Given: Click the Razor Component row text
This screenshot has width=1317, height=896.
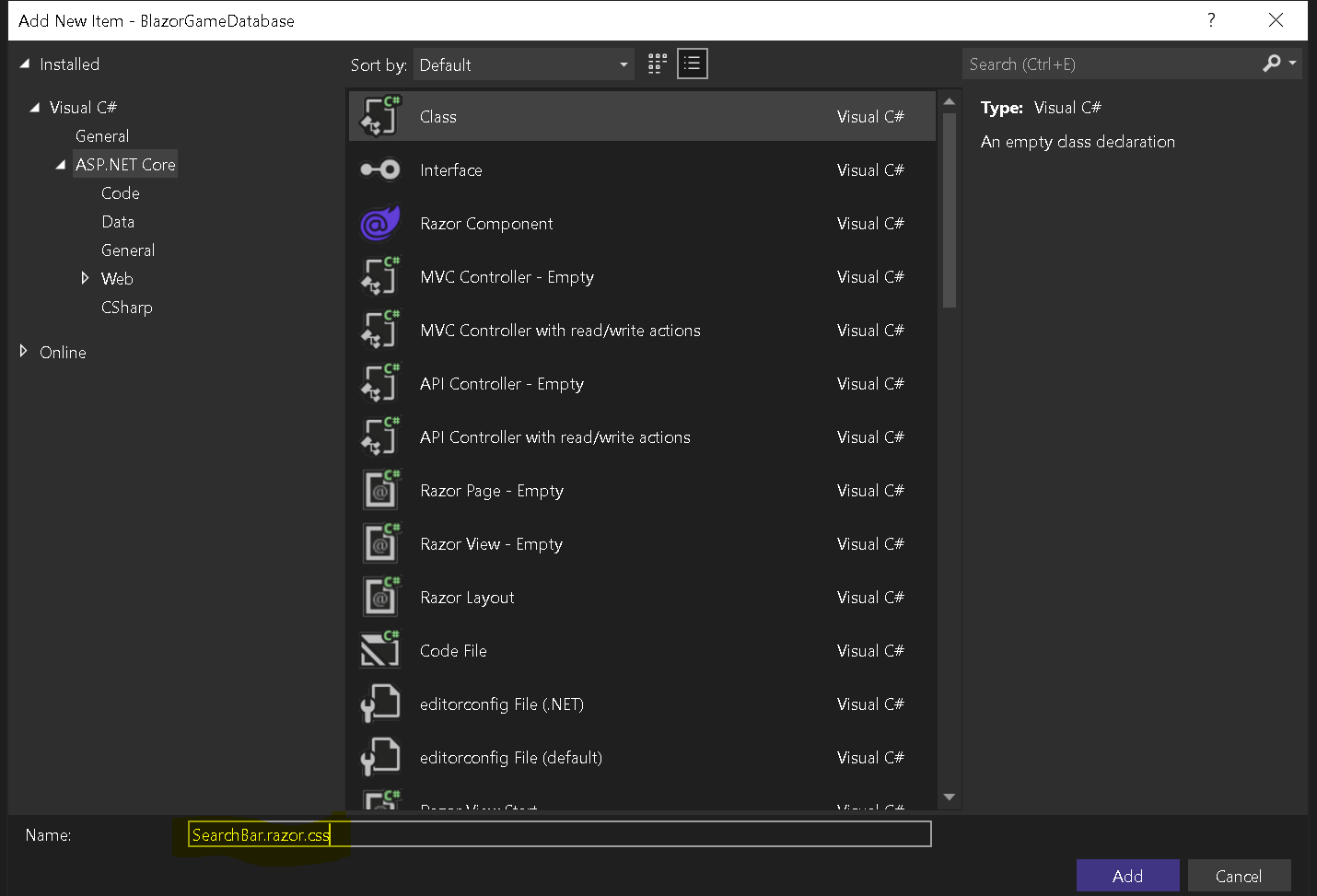Looking at the screenshot, I should (x=486, y=224).
